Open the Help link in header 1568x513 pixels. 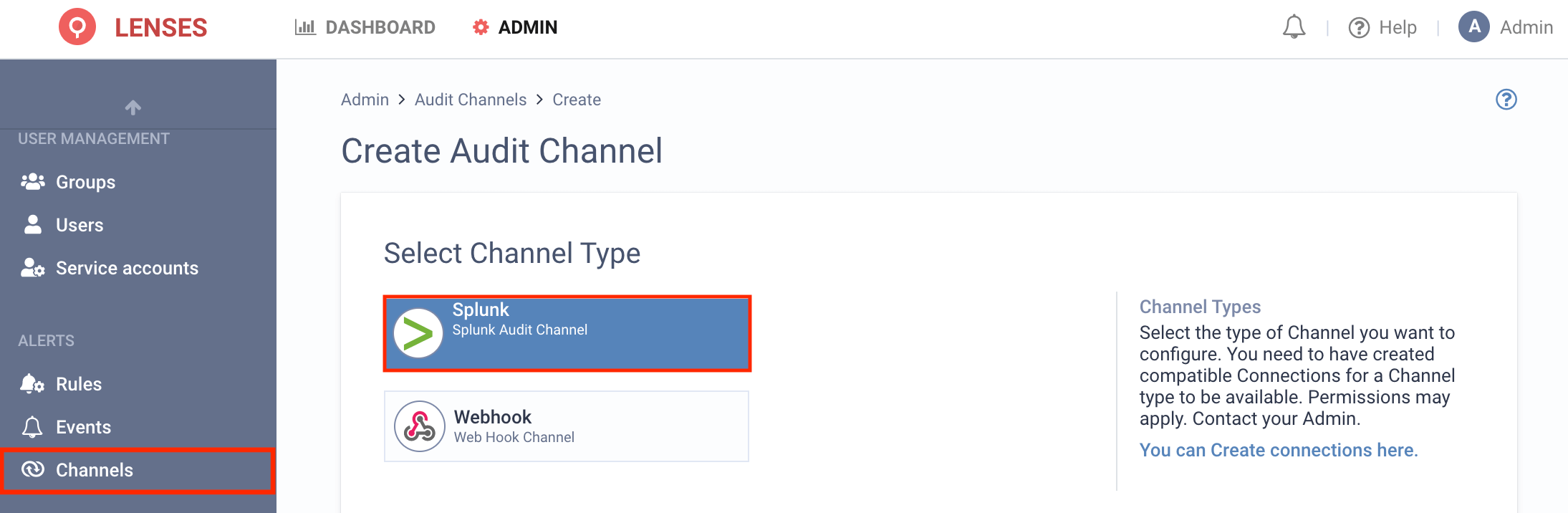tap(1398, 27)
